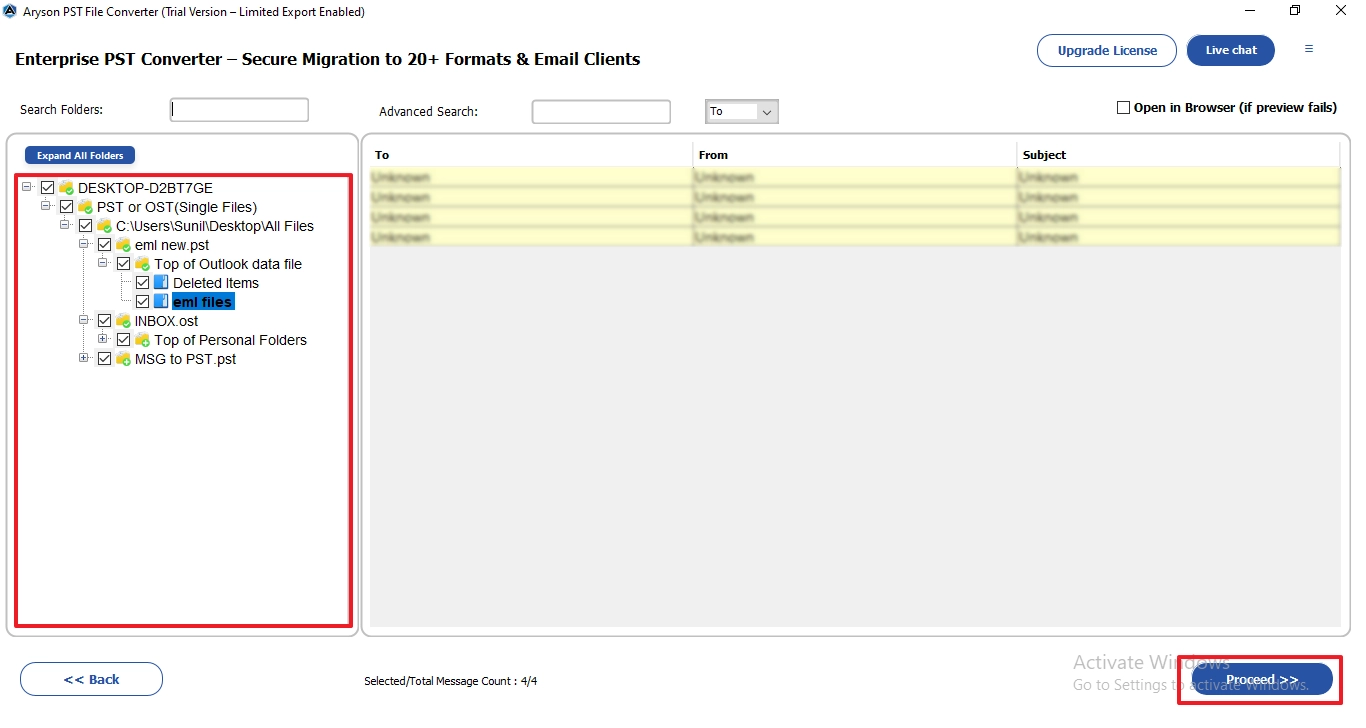Viewport: 1366px width, 728px height.
Task: Expand the MSG to PST.pst node
Action: point(84,358)
